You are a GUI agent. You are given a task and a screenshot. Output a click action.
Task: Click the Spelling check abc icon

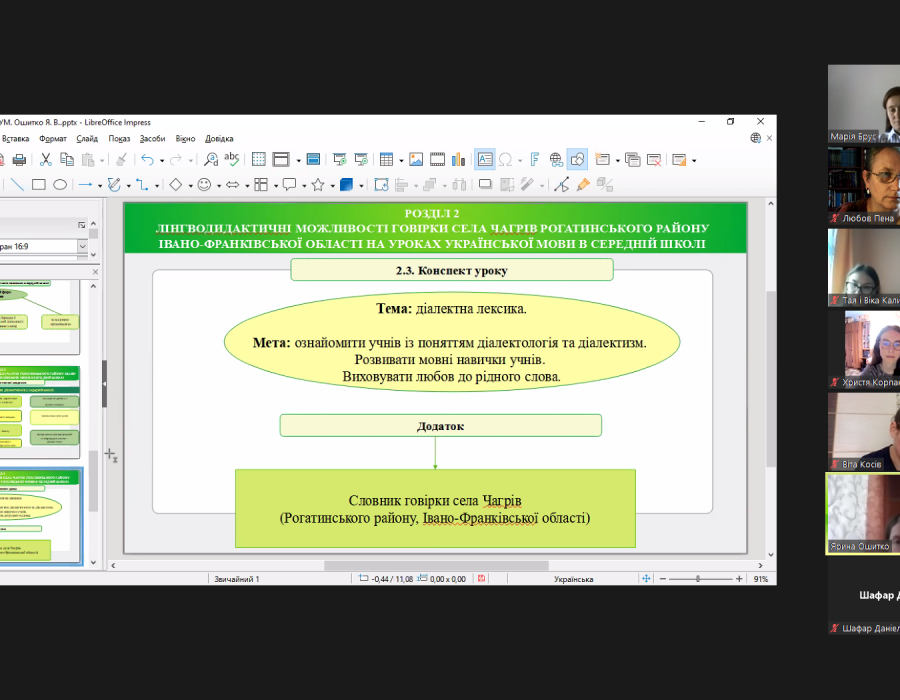[232, 159]
